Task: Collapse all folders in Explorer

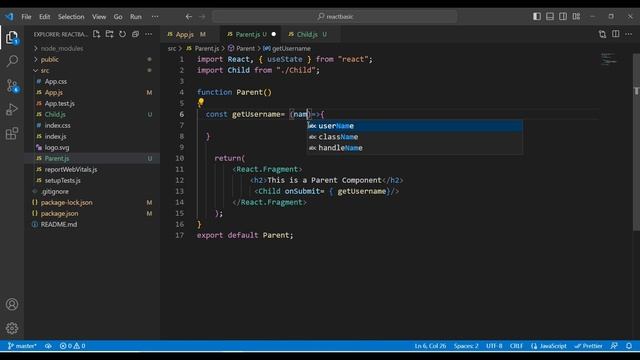Action: [136, 34]
